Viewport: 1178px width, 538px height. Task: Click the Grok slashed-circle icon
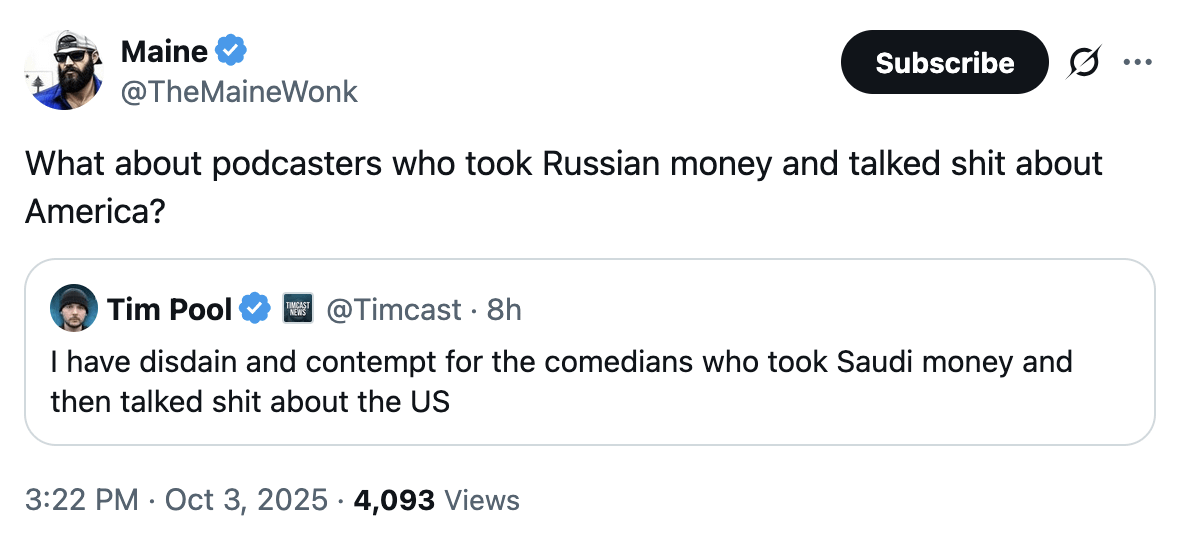[1081, 63]
